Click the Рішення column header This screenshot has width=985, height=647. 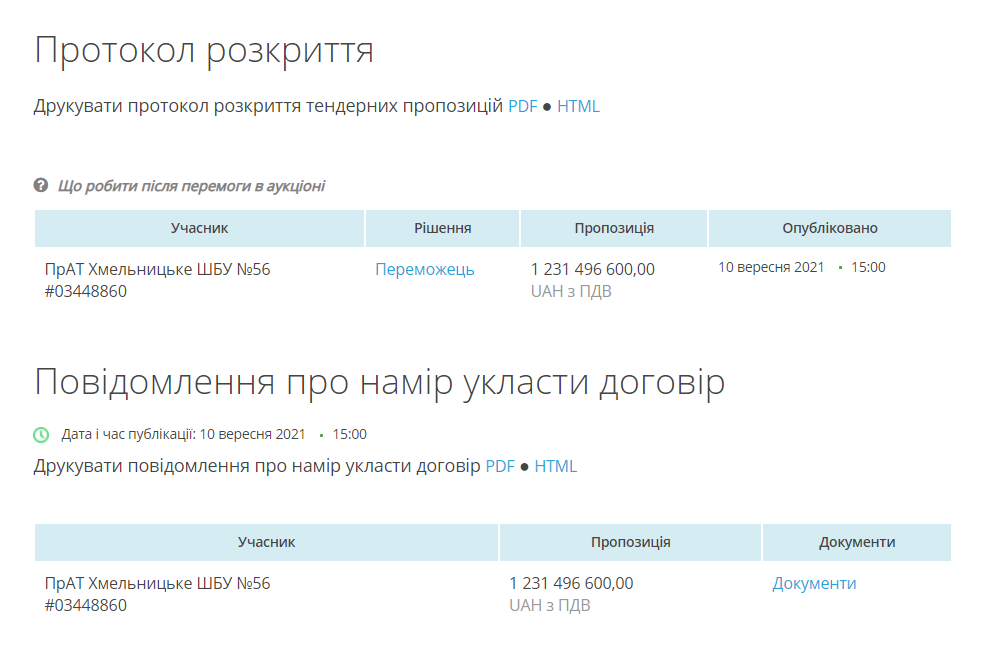442,228
